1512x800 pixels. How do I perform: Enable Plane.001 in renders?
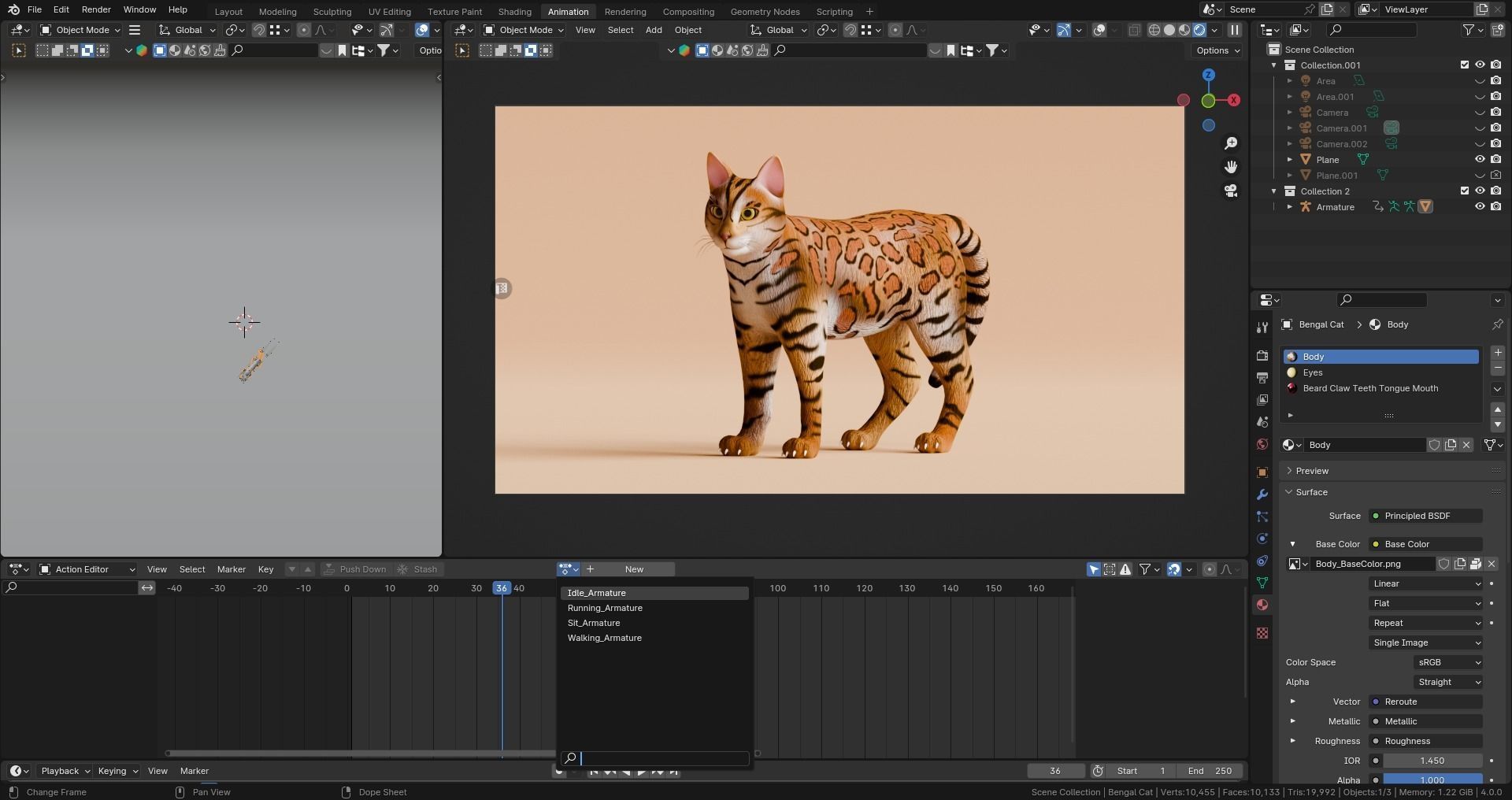(1495, 175)
